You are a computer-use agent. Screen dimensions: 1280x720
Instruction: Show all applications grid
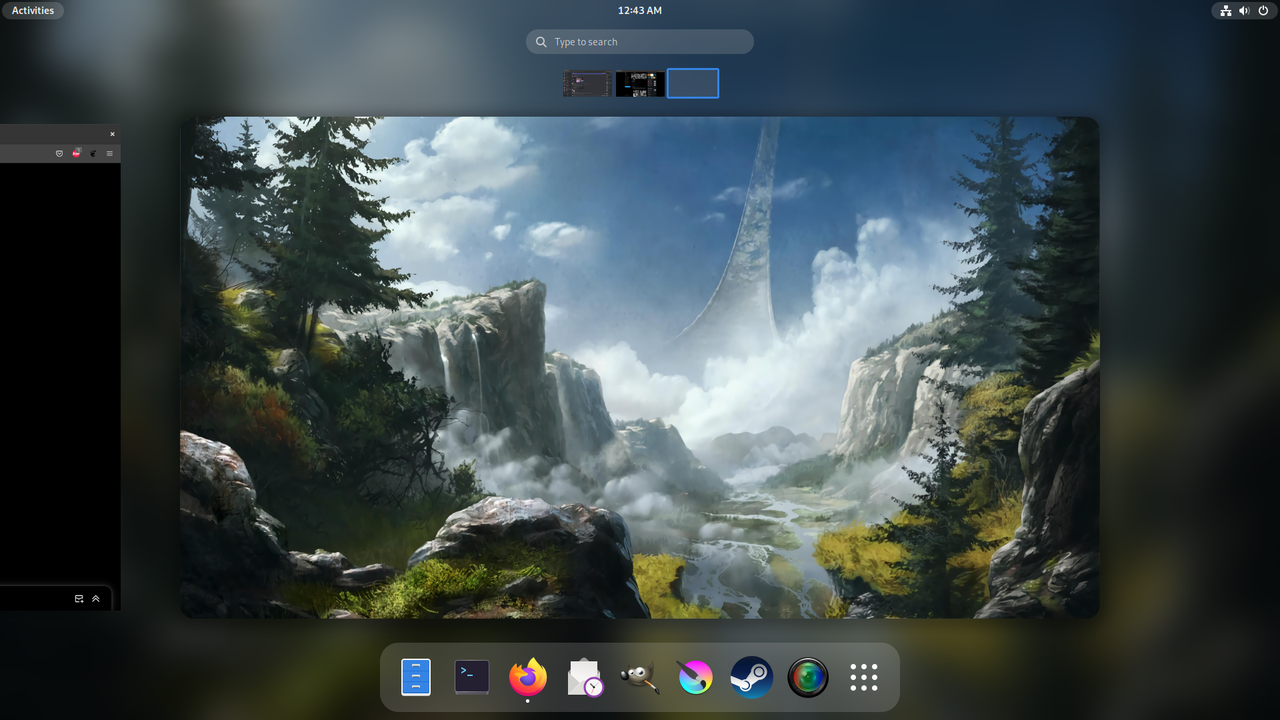(864, 677)
